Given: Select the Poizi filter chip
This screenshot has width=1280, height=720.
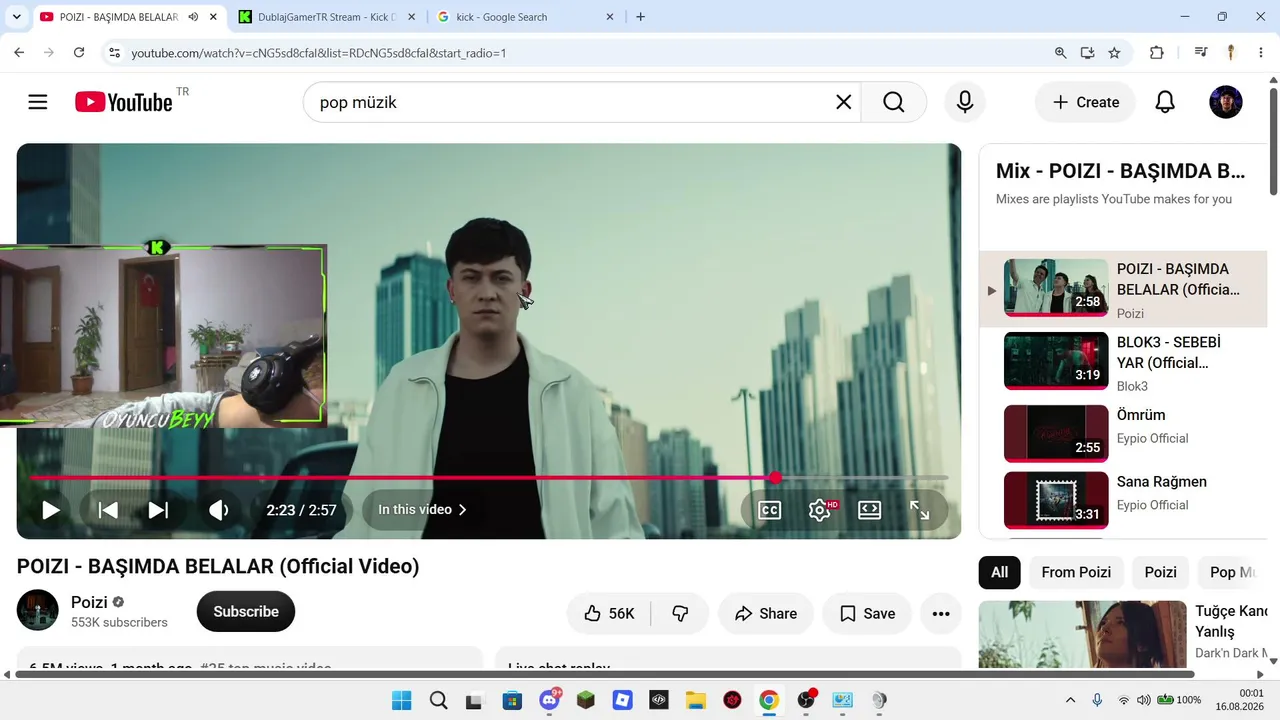Looking at the screenshot, I should pos(1160,572).
